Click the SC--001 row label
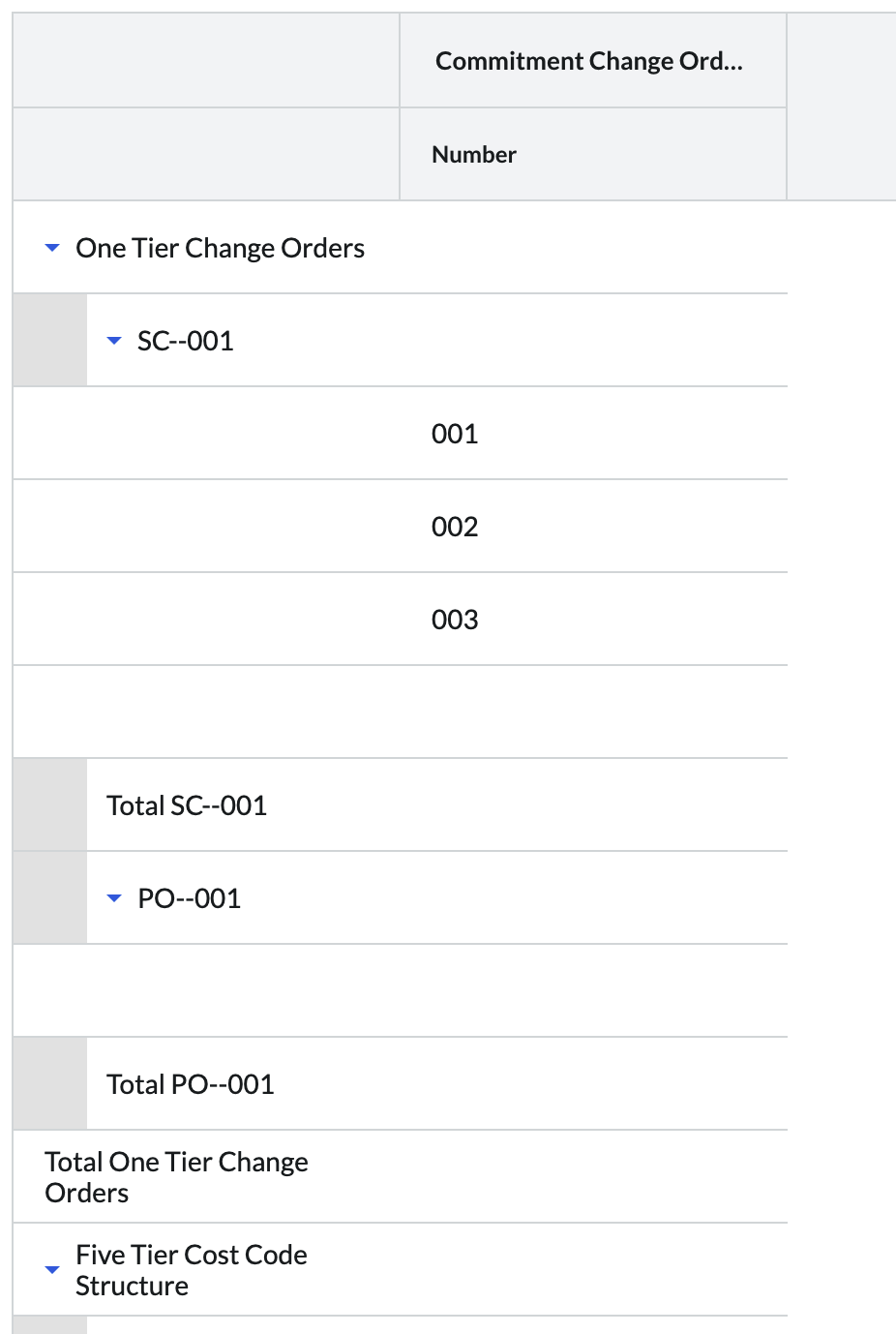The image size is (896, 1334). tap(185, 341)
